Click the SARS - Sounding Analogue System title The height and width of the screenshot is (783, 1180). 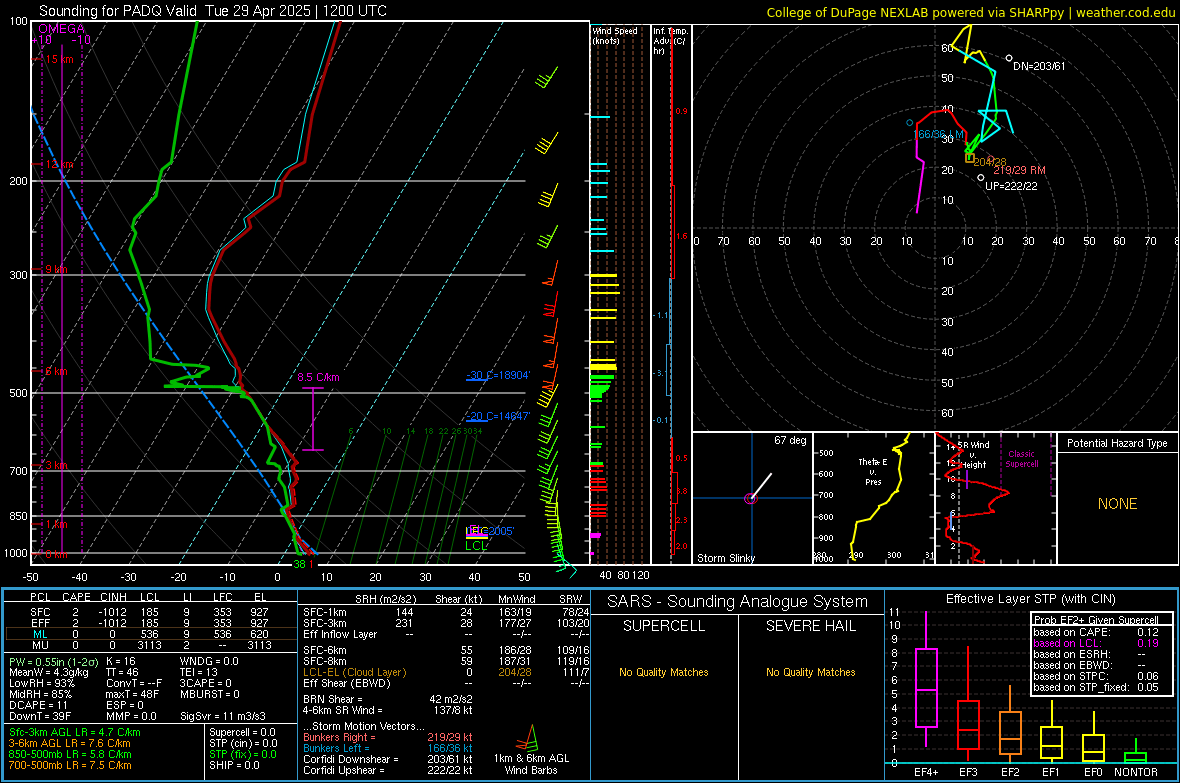point(738,602)
